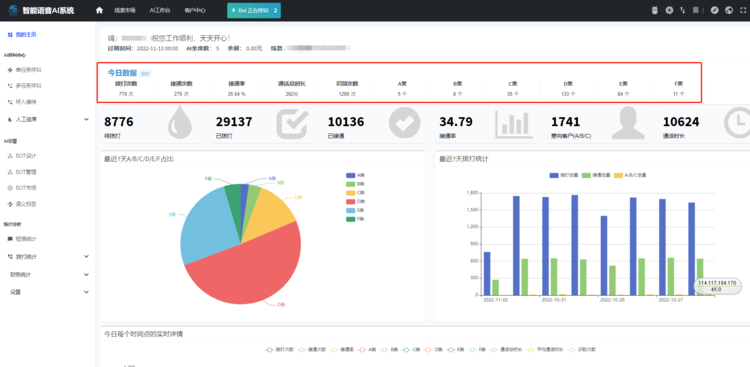
Task: Toggle B类 in pie chart legend
Action: click(355, 184)
